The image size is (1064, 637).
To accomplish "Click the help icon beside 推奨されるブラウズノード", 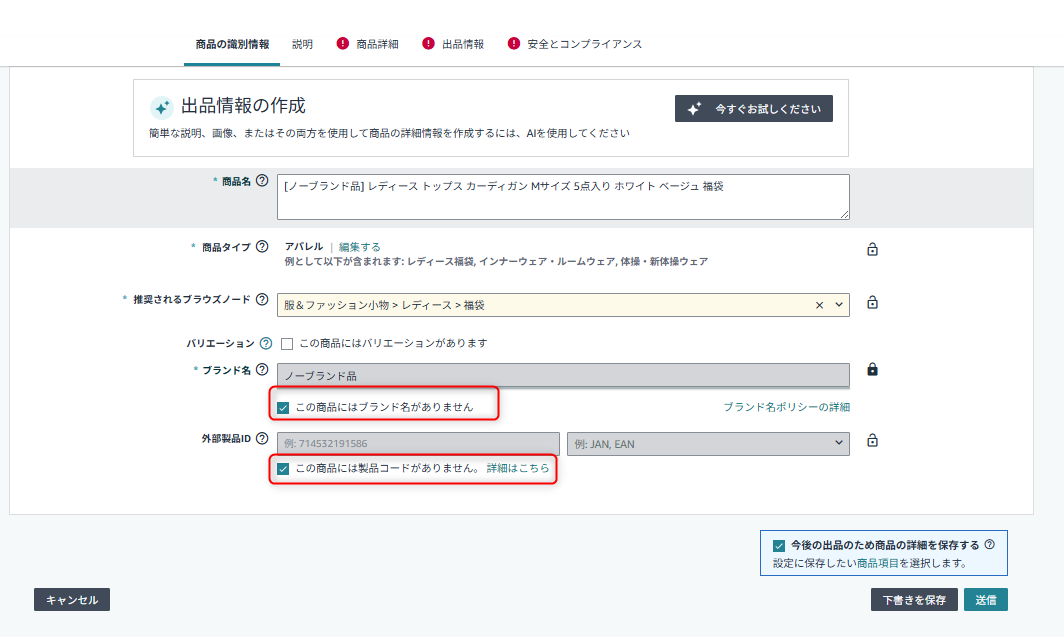I will click(262, 299).
